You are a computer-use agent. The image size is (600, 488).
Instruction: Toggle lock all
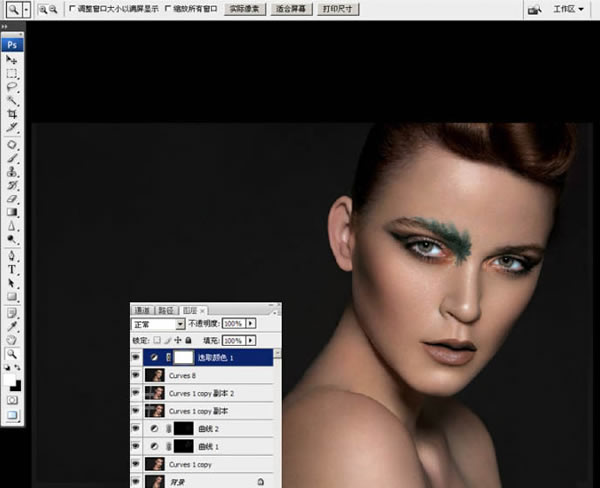pyautogui.click(x=188, y=340)
